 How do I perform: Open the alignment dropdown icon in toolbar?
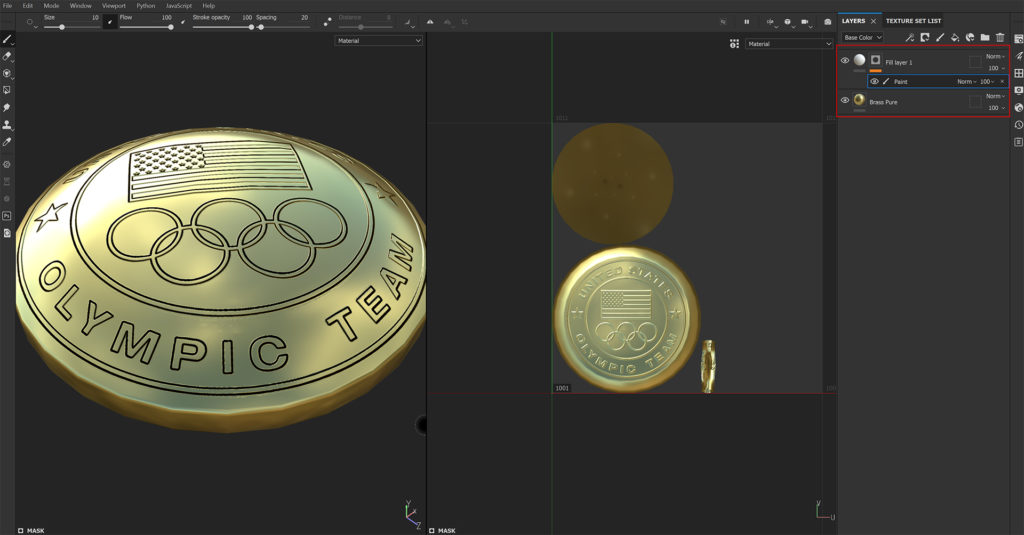[409, 23]
